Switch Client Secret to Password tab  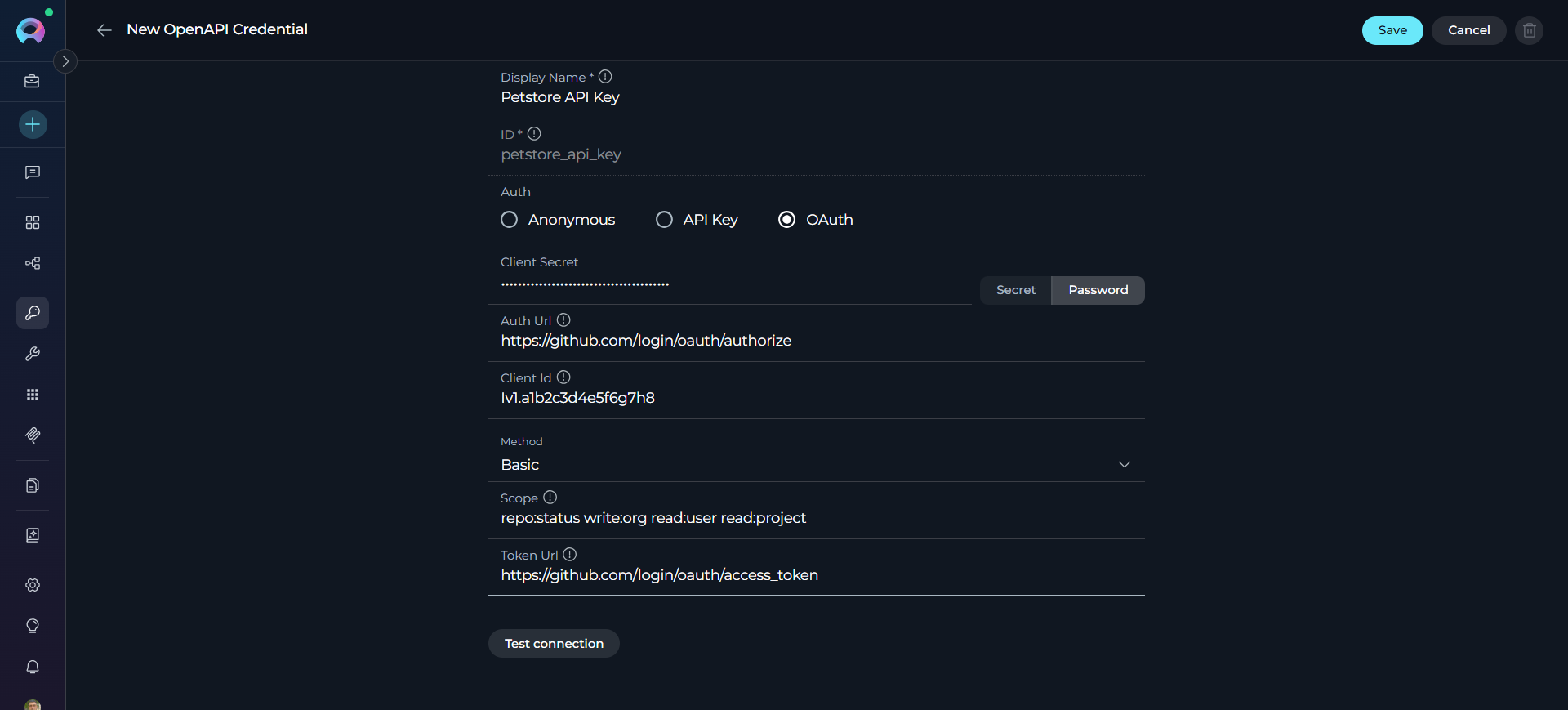[x=1098, y=290]
